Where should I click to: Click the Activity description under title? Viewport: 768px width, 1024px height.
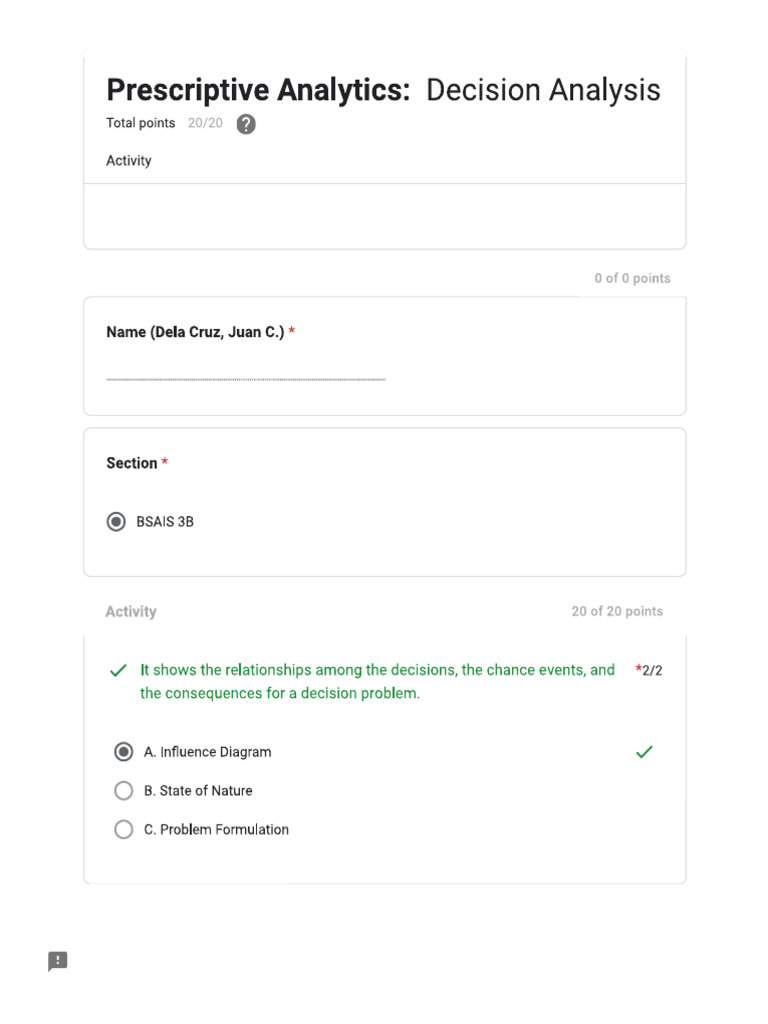129,161
